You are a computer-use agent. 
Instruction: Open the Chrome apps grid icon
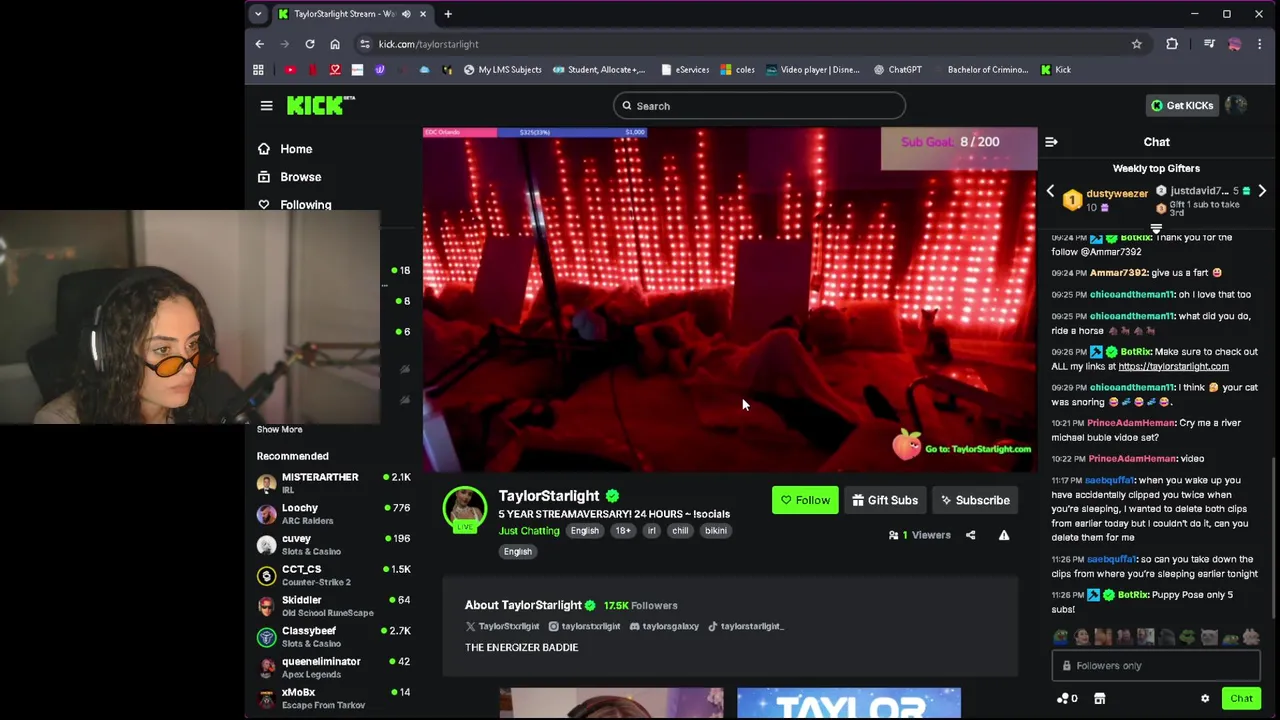pos(258,70)
